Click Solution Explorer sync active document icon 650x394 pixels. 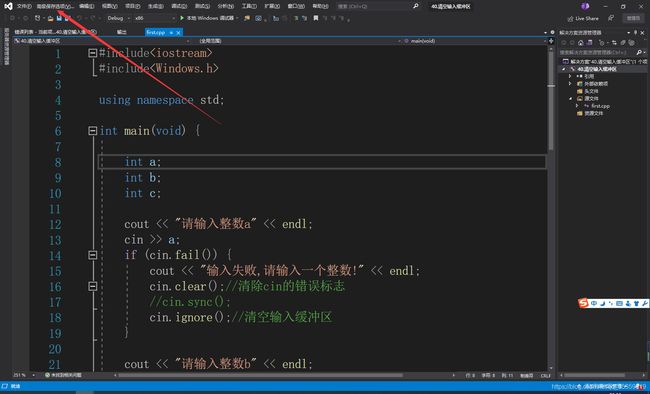click(614, 43)
